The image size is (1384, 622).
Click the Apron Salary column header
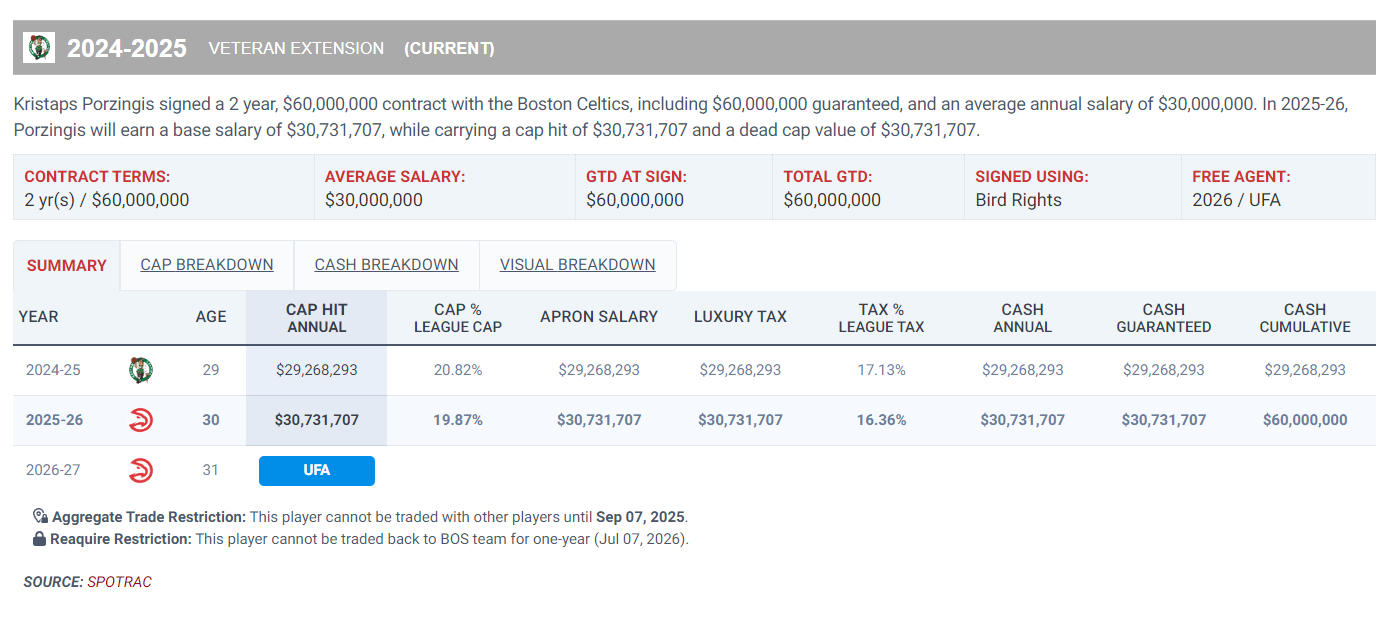coord(598,317)
